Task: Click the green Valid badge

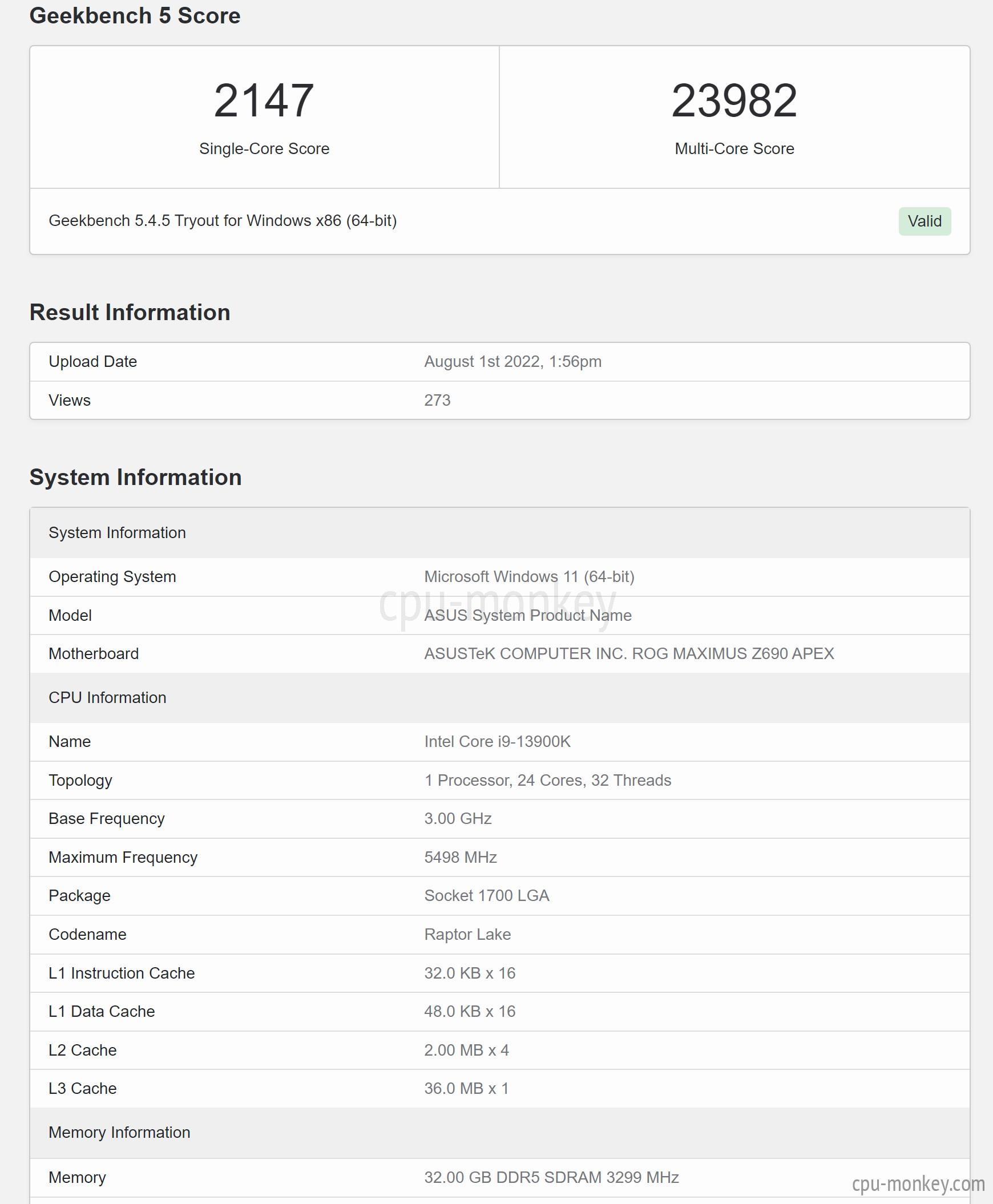Action: click(925, 221)
